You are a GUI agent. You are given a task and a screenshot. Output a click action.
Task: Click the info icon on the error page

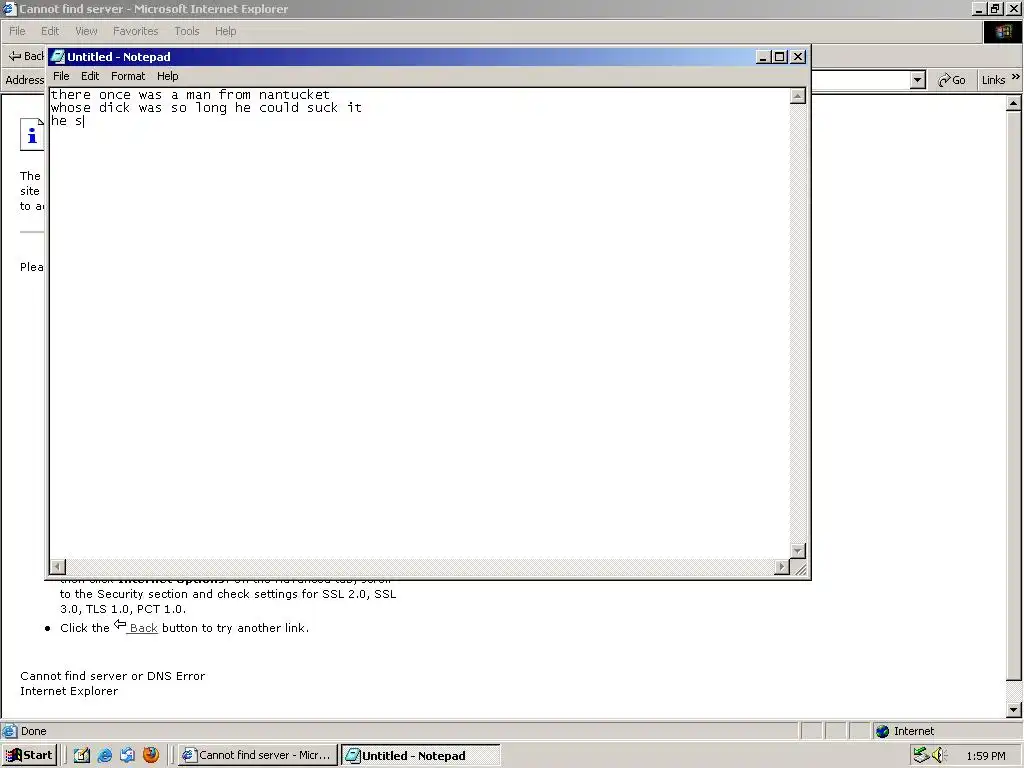(31, 135)
